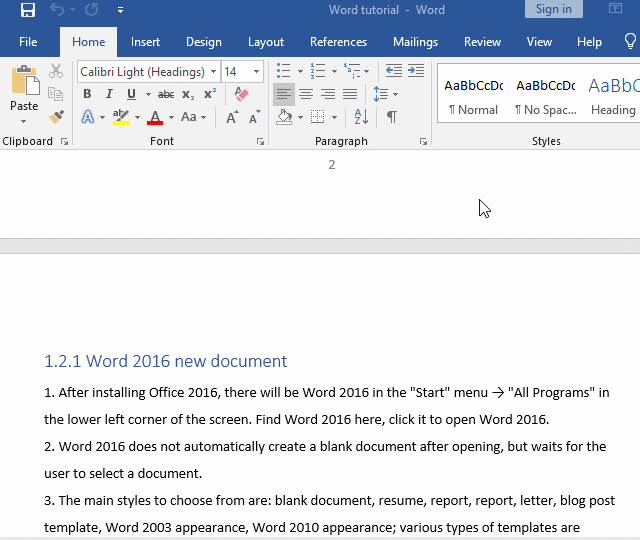
Task: Apply the Heading 1 style
Action: [613, 97]
